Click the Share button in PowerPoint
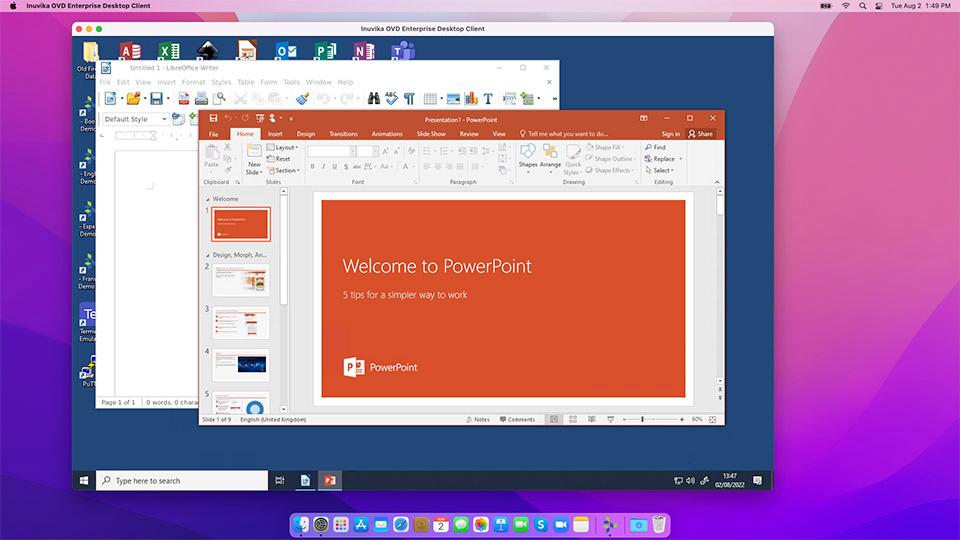The width and height of the screenshot is (960, 540). click(x=700, y=133)
